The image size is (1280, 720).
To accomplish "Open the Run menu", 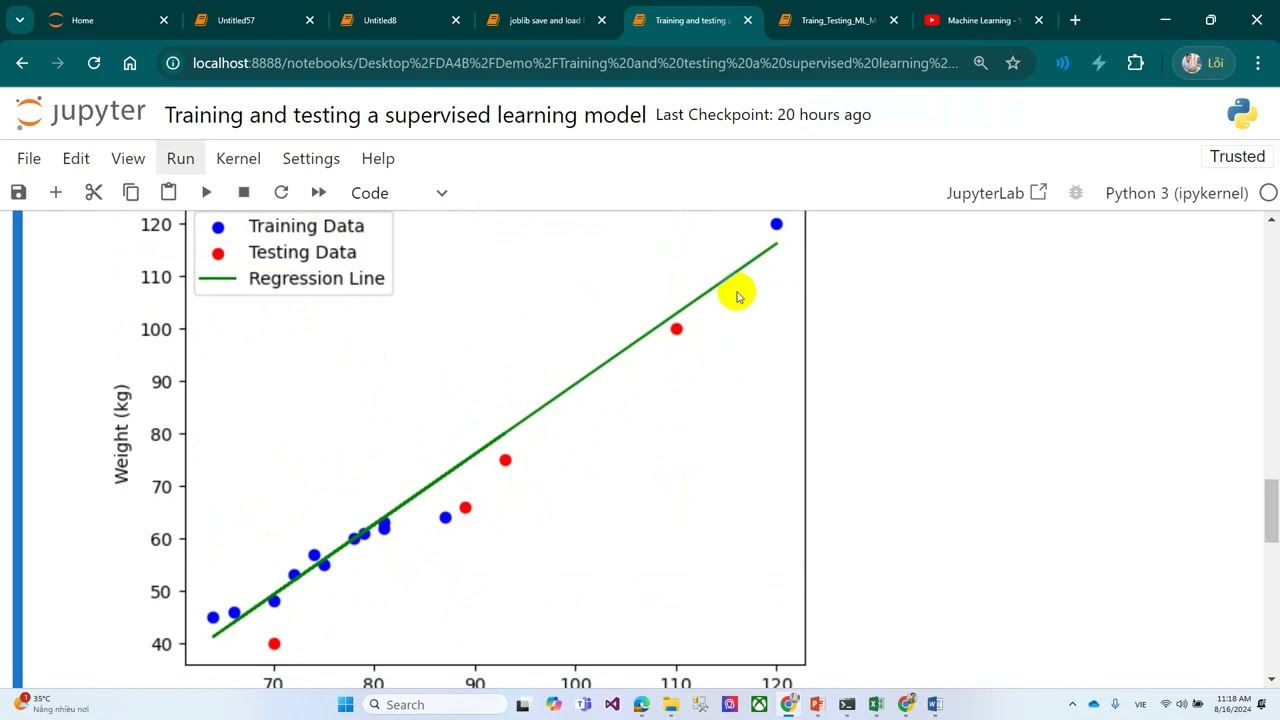I will (181, 158).
